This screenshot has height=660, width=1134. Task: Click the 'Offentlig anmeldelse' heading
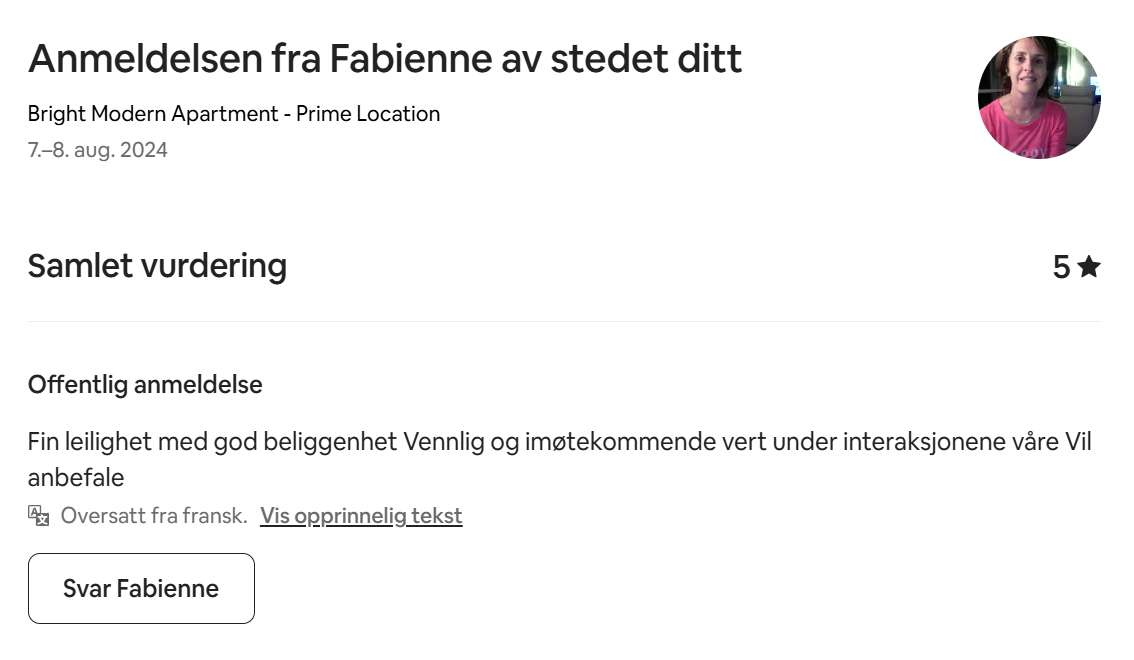pyautogui.click(x=145, y=385)
